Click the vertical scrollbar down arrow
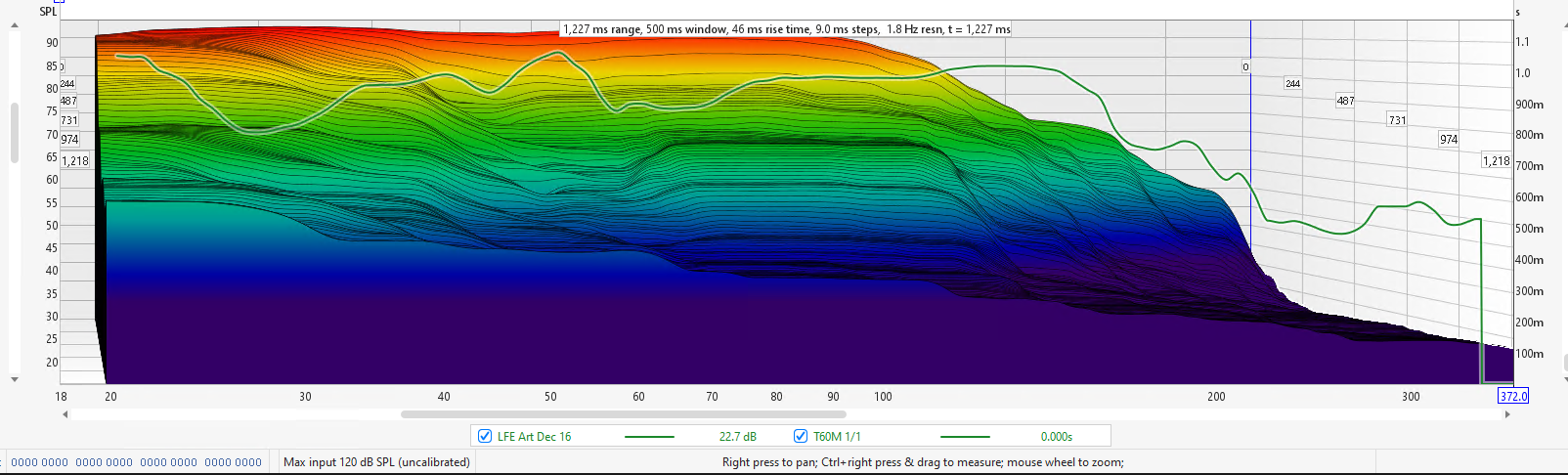This screenshot has height=475, width=1568. (x=14, y=379)
